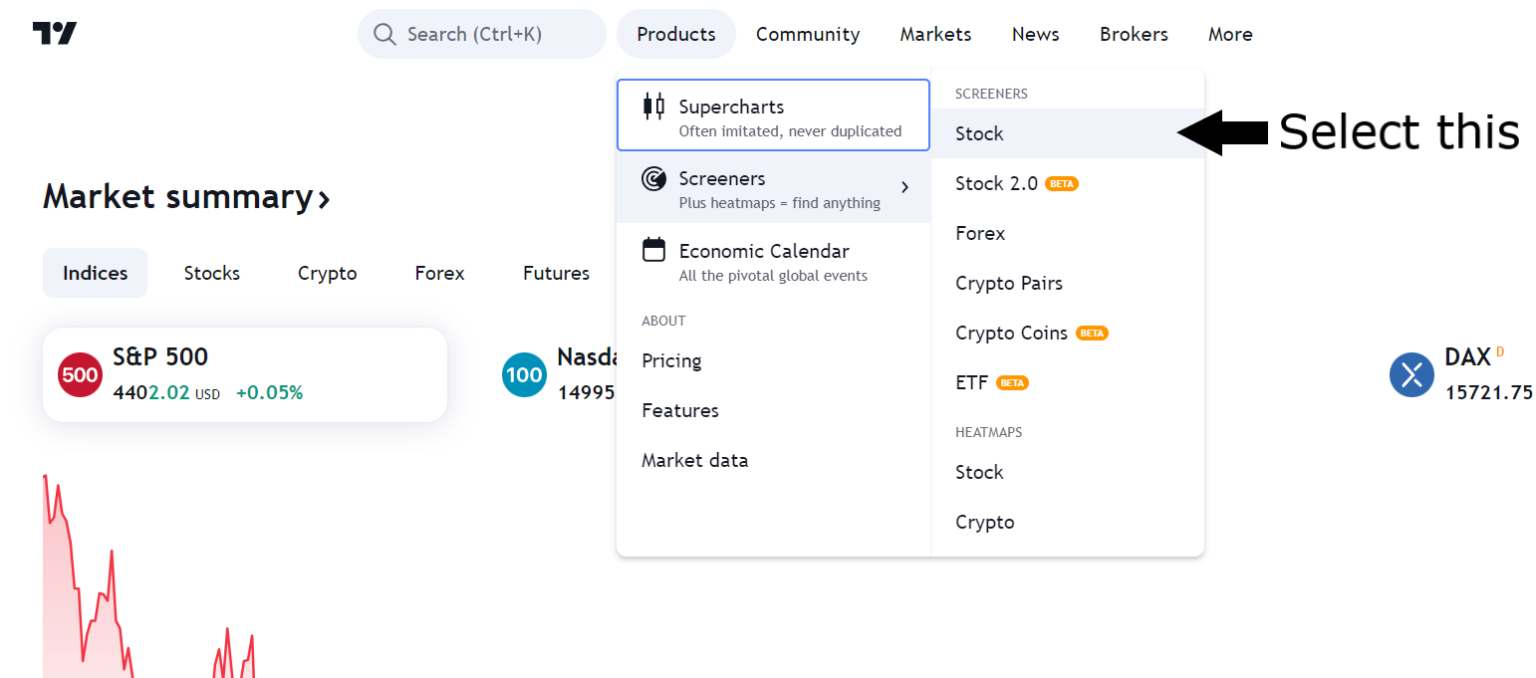This screenshot has width=1536, height=678.
Task: Click the search magnifier icon
Action: pyautogui.click(x=385, y=34)
